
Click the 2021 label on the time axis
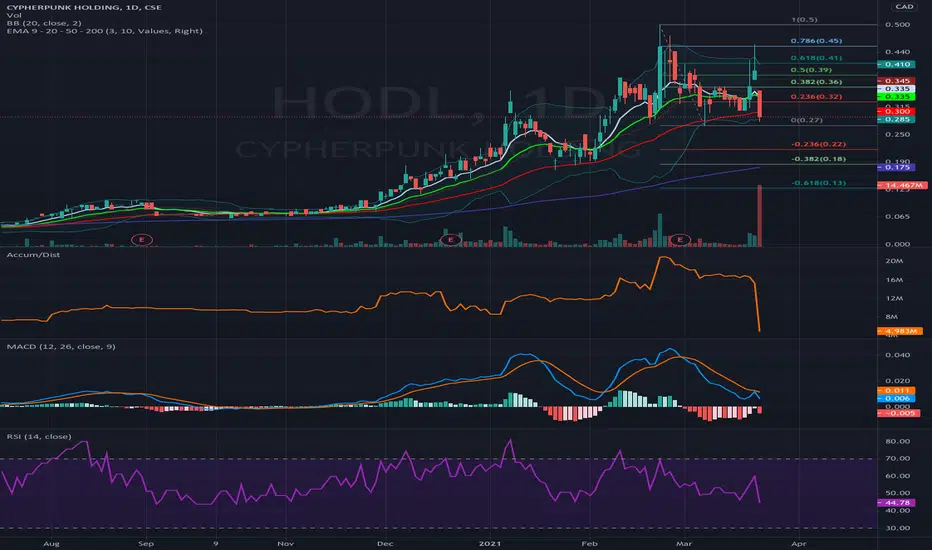pyautogui.click(x=490, y=543)
